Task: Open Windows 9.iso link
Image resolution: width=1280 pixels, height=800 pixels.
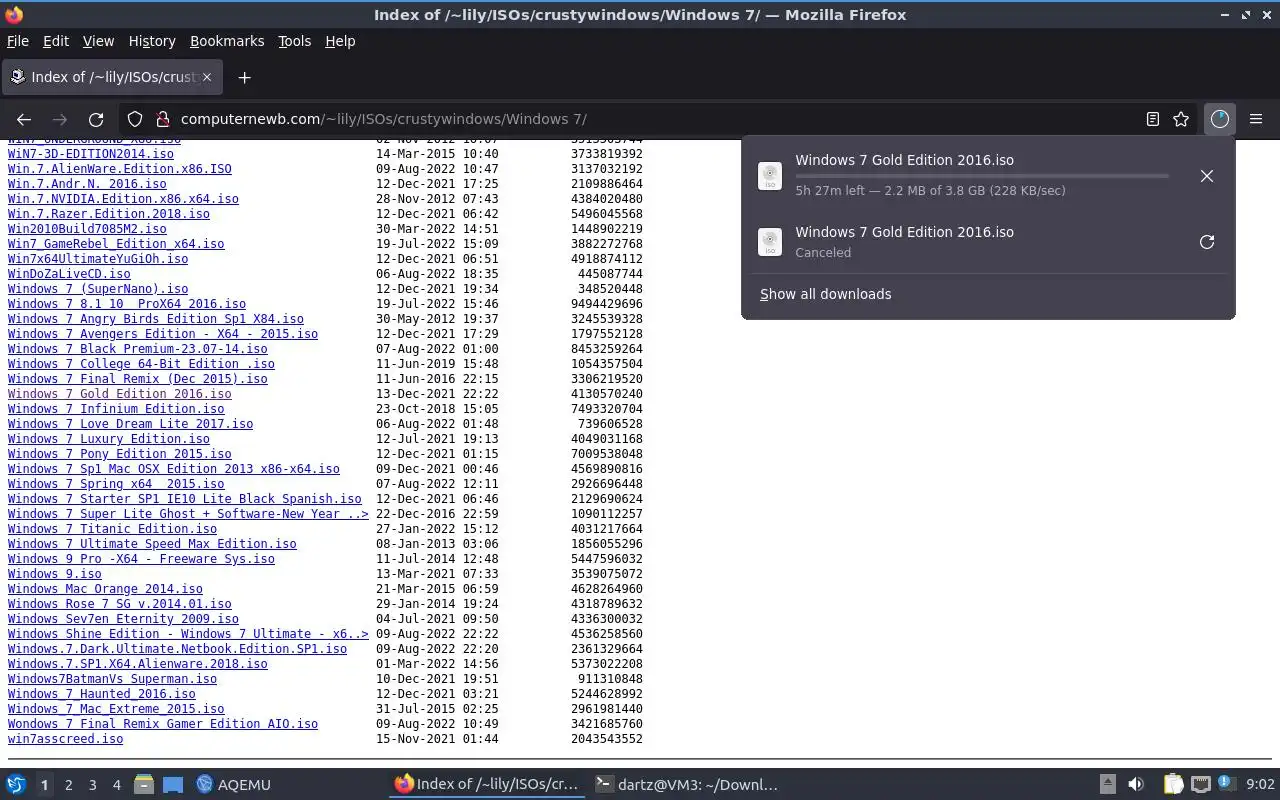Action: pos(54,574)
